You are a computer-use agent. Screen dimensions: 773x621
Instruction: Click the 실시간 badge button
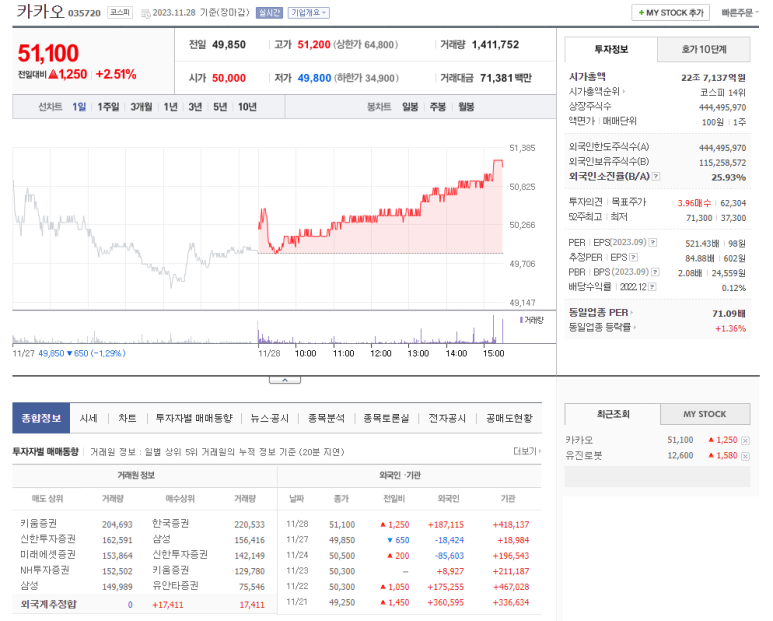click(269, 13)
